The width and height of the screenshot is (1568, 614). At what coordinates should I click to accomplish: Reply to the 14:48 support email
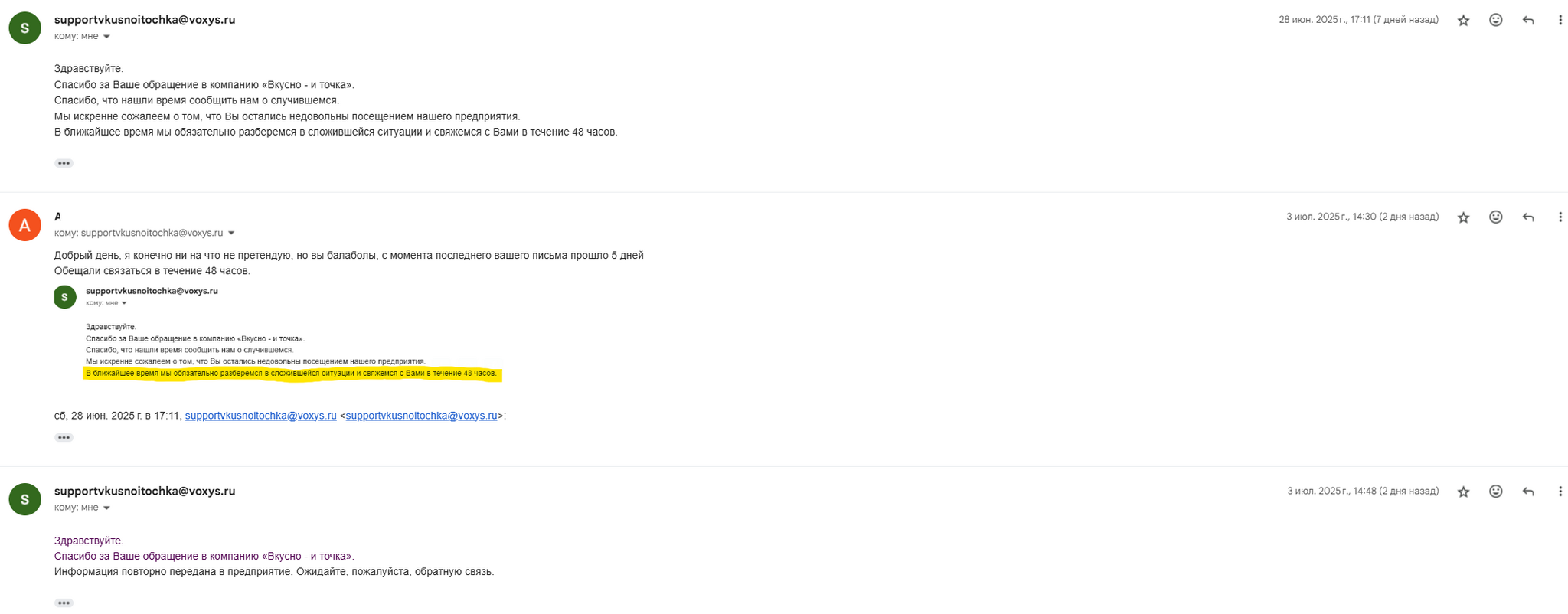(1528, 492)
